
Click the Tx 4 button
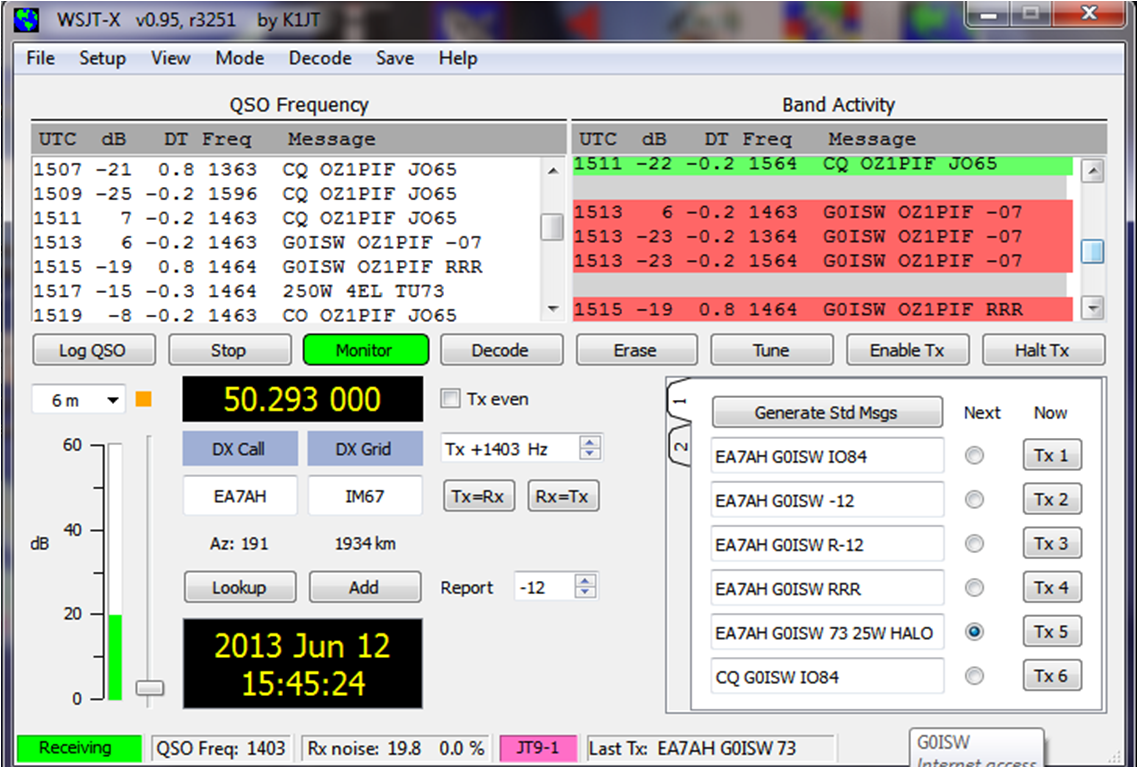point(1052,587)
